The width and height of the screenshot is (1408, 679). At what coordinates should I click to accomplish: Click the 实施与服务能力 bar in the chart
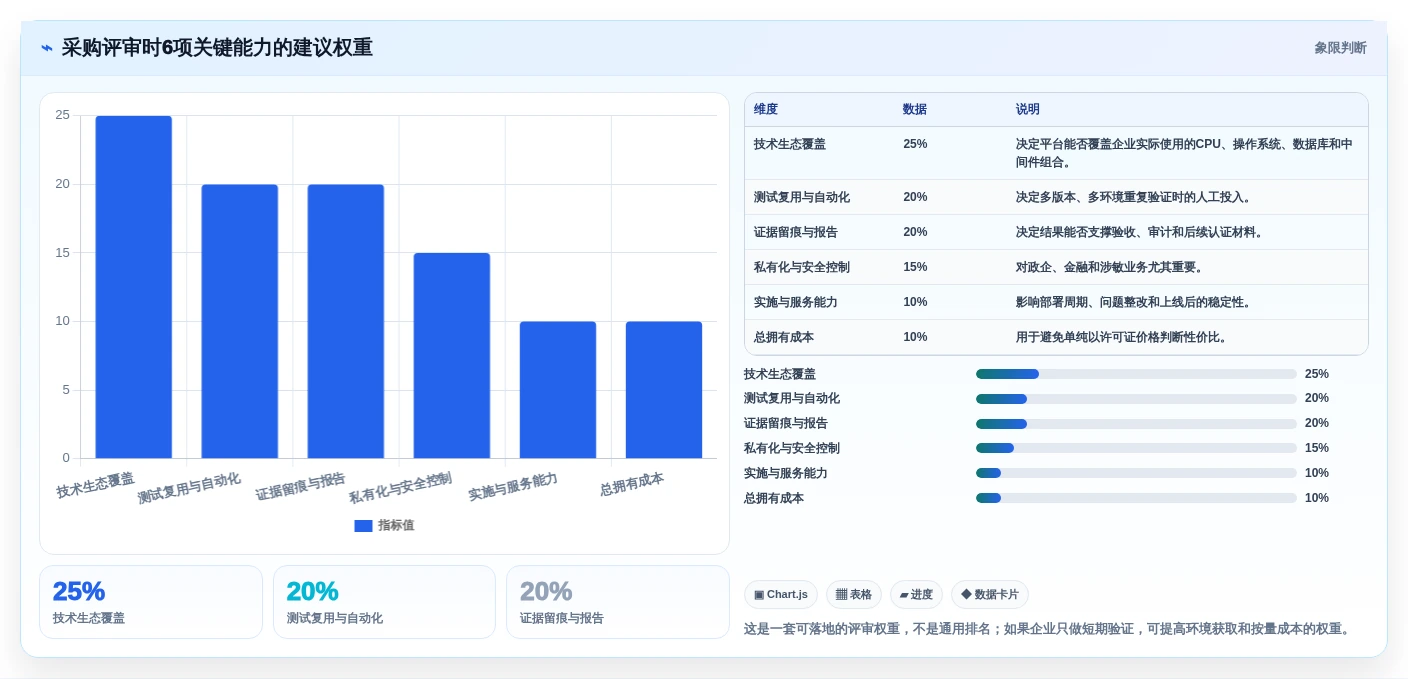click(557, 390)
